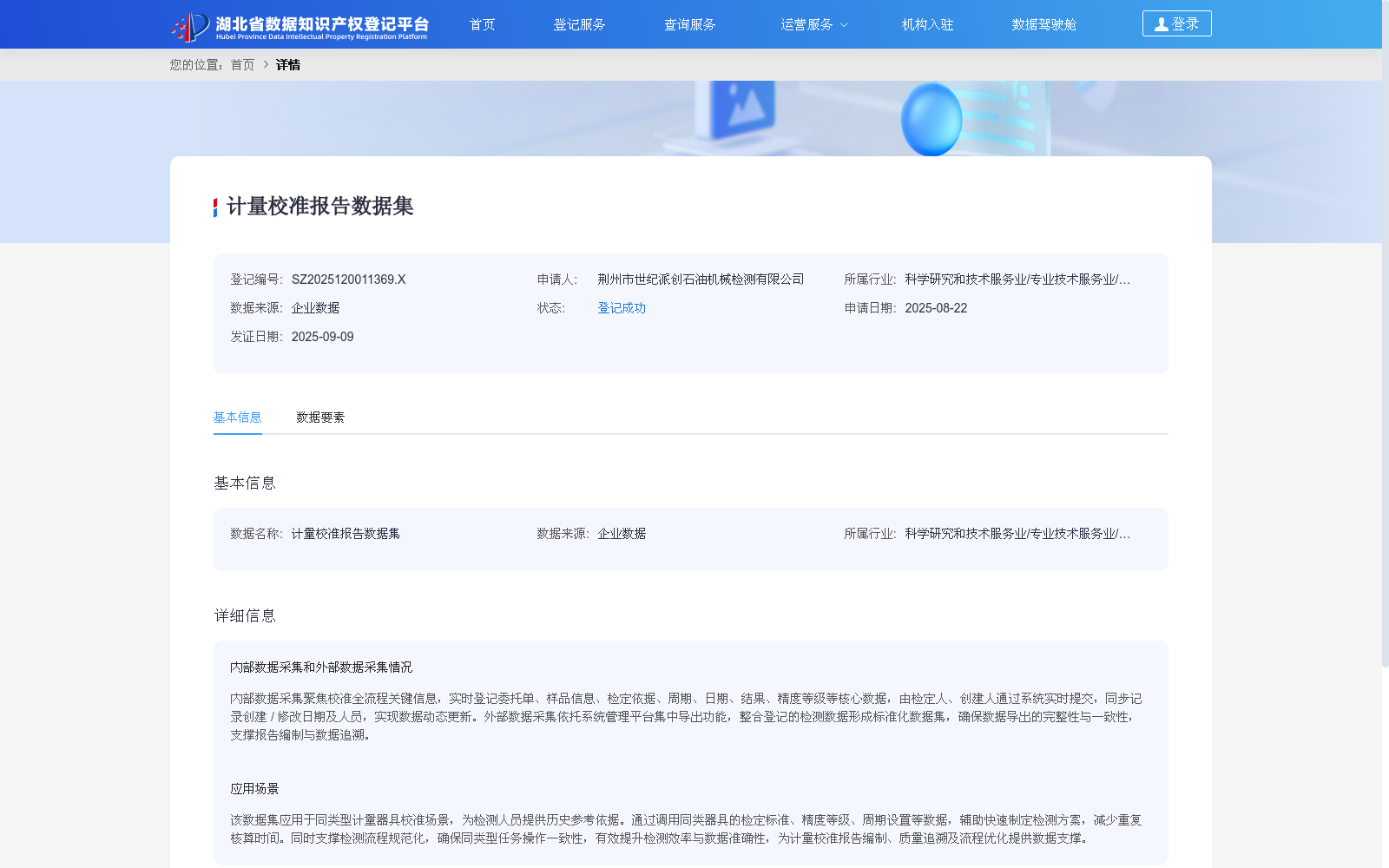The height and width of the screenshot is (868, 1389).
Task: Click applicant 荆州市世纪派创石油机械检测有限公司
Action: 701,279
